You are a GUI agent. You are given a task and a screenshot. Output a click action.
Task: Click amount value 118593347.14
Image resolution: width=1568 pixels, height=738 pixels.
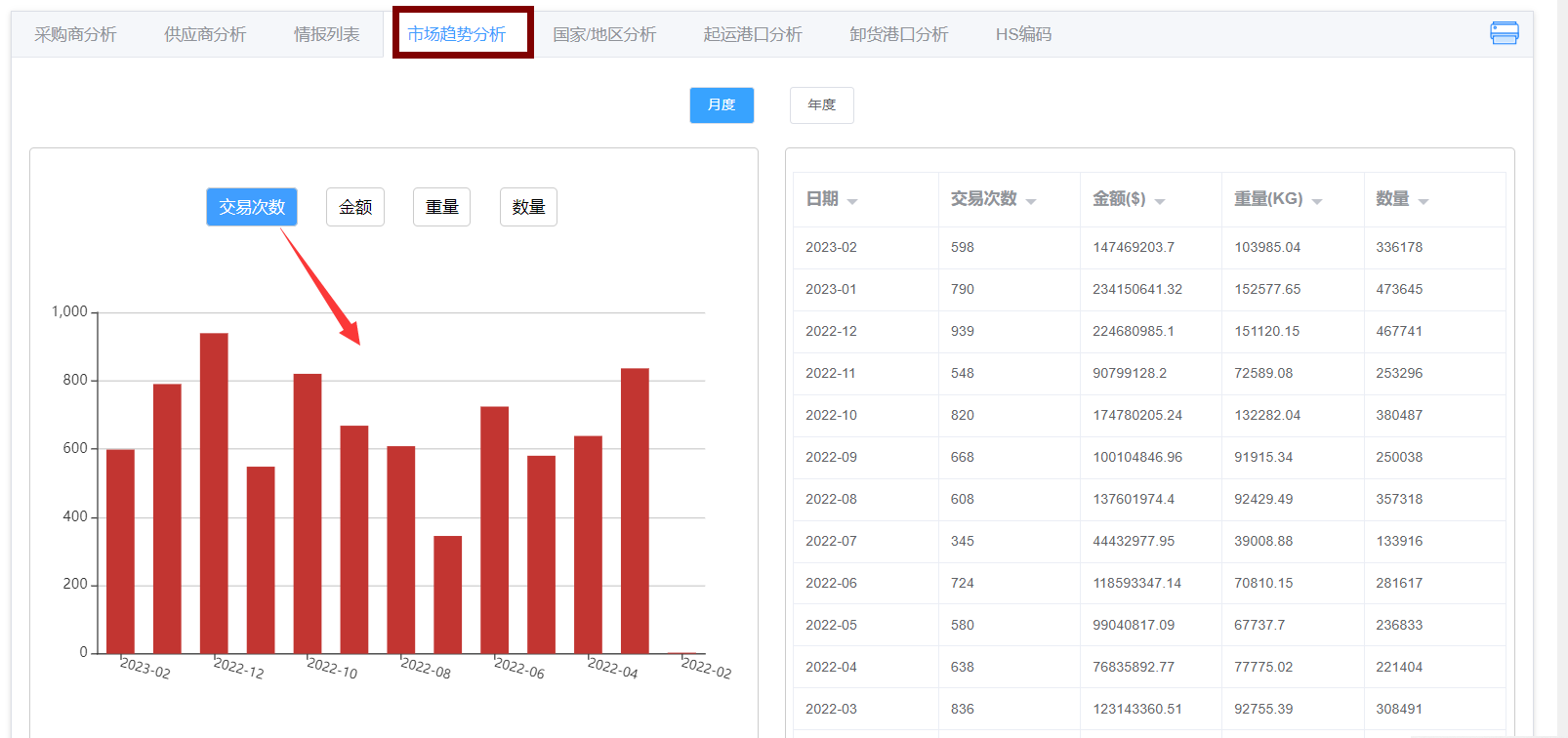(x=1136, y=583)
